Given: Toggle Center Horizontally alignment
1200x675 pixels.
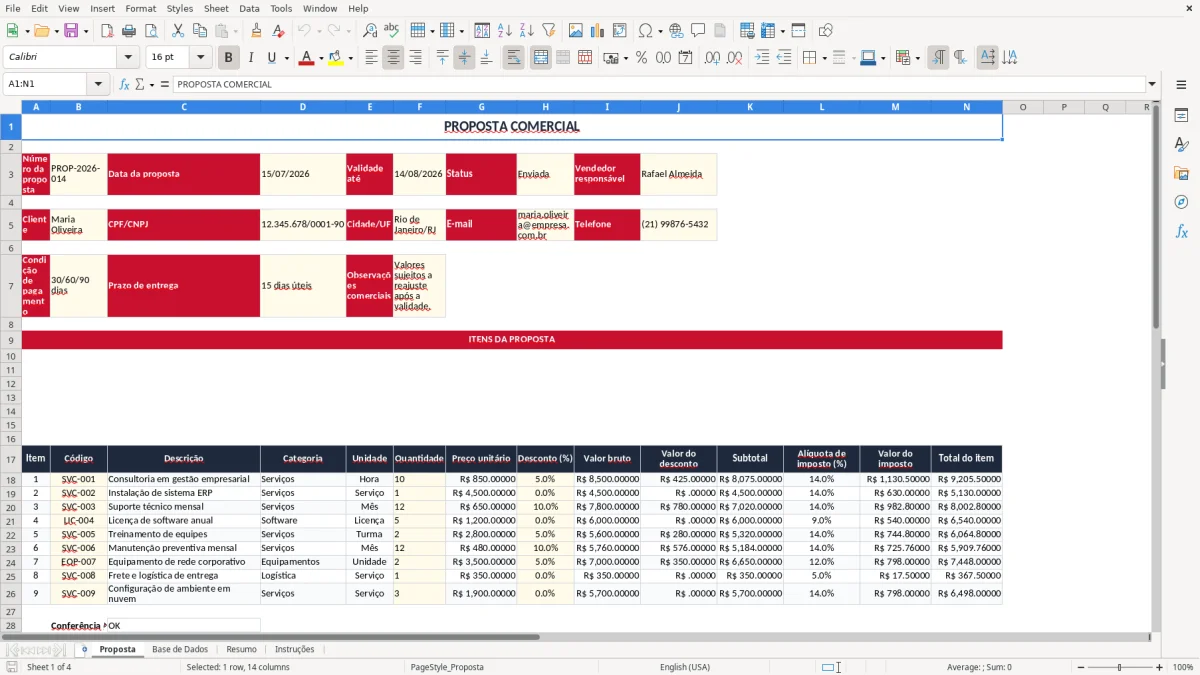Looking at the screenshot, I should [393, 58].
